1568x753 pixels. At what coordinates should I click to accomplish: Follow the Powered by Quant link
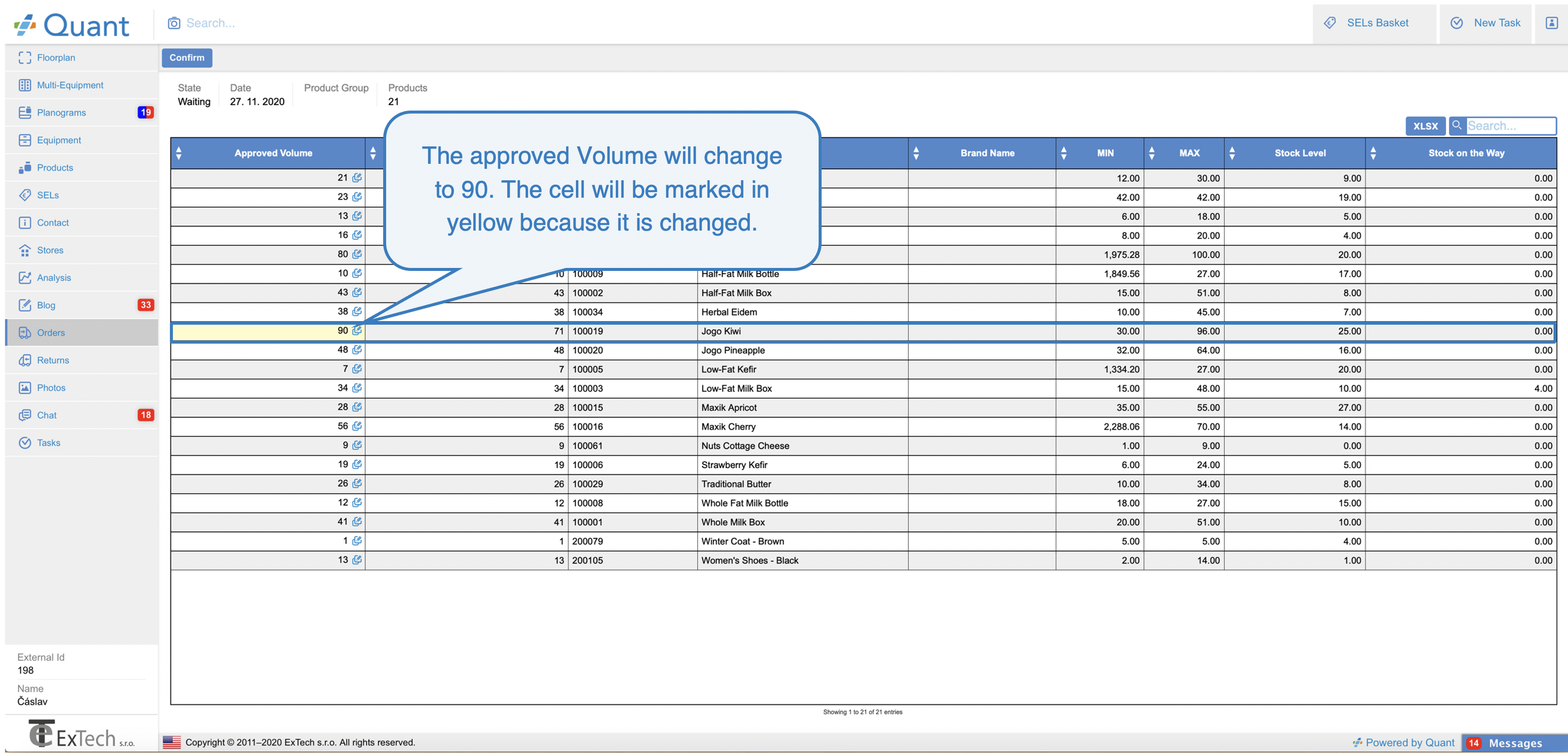coord(1403,743)
